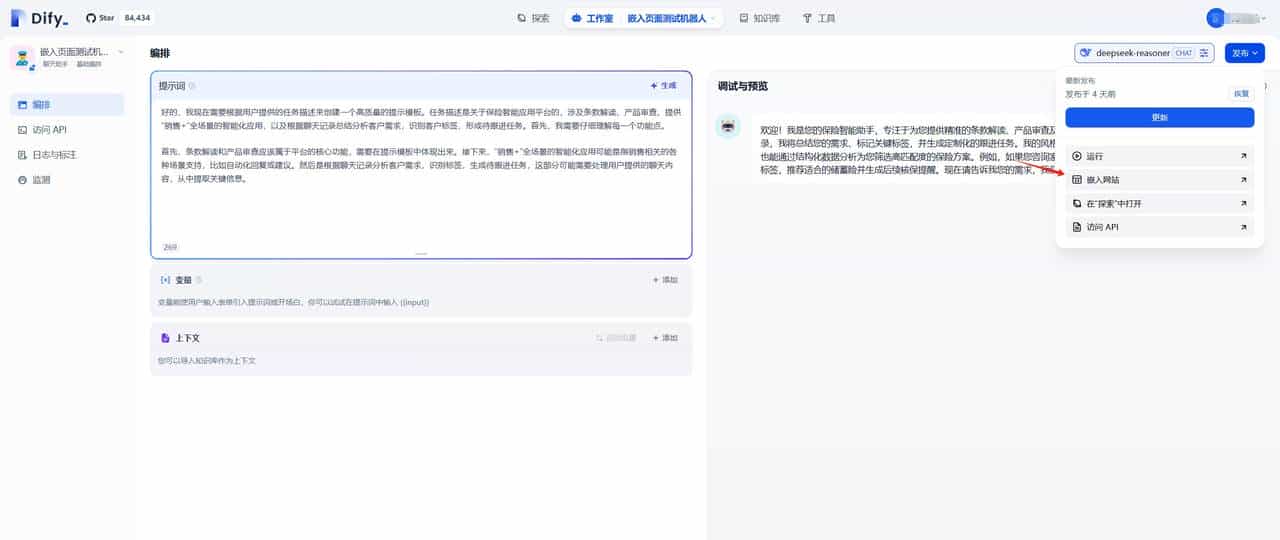
Task: Click the chatbot avatar in preview
Action: pyautogui.click(x=728, y=126)
